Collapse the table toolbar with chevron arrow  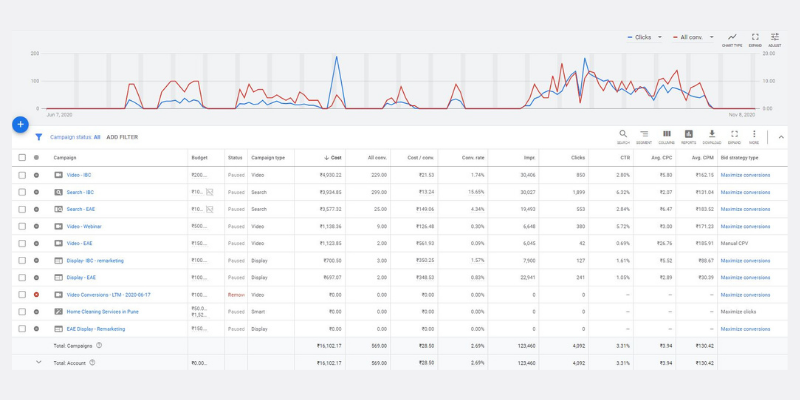781,136
